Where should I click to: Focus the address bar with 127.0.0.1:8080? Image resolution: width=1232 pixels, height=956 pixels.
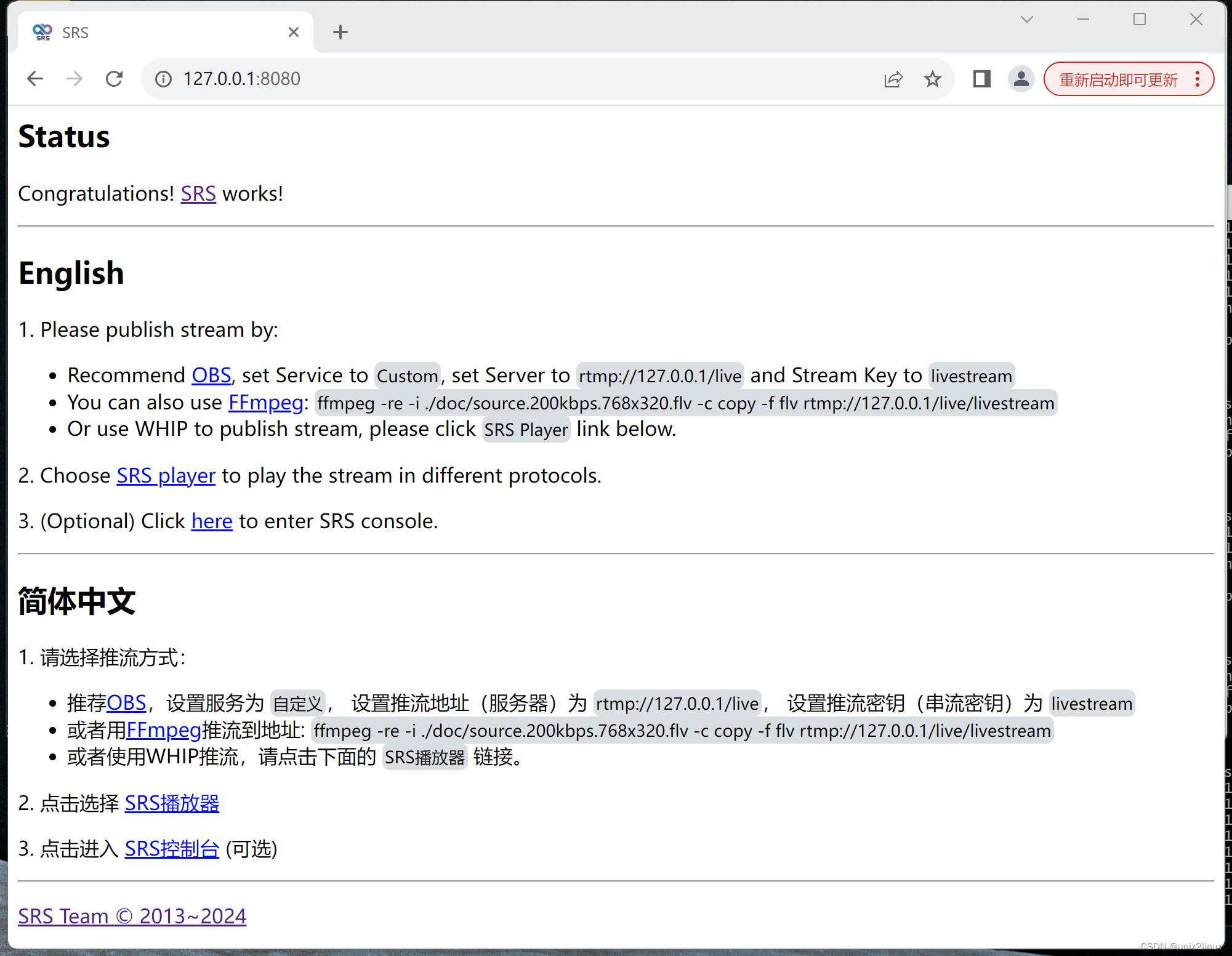point(493,79)
